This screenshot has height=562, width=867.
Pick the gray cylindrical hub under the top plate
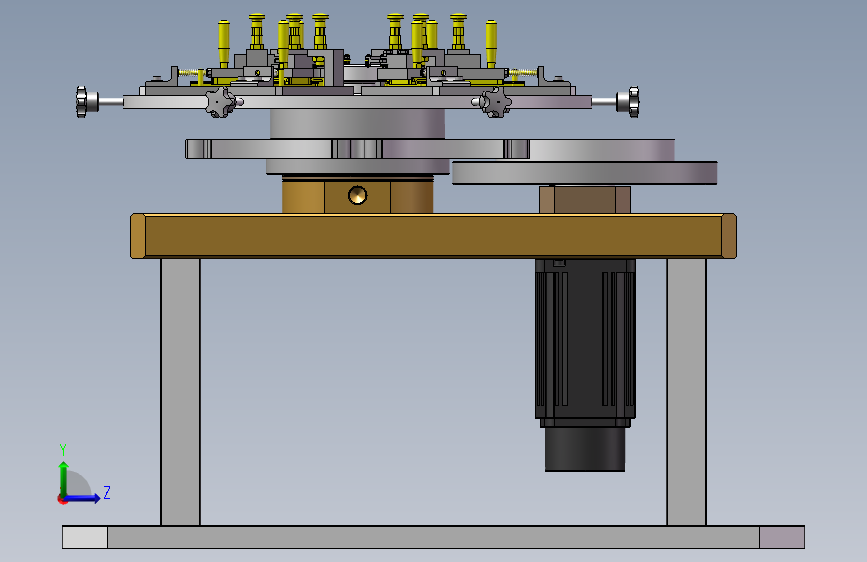pyautogui.click(x=357, y=124)
